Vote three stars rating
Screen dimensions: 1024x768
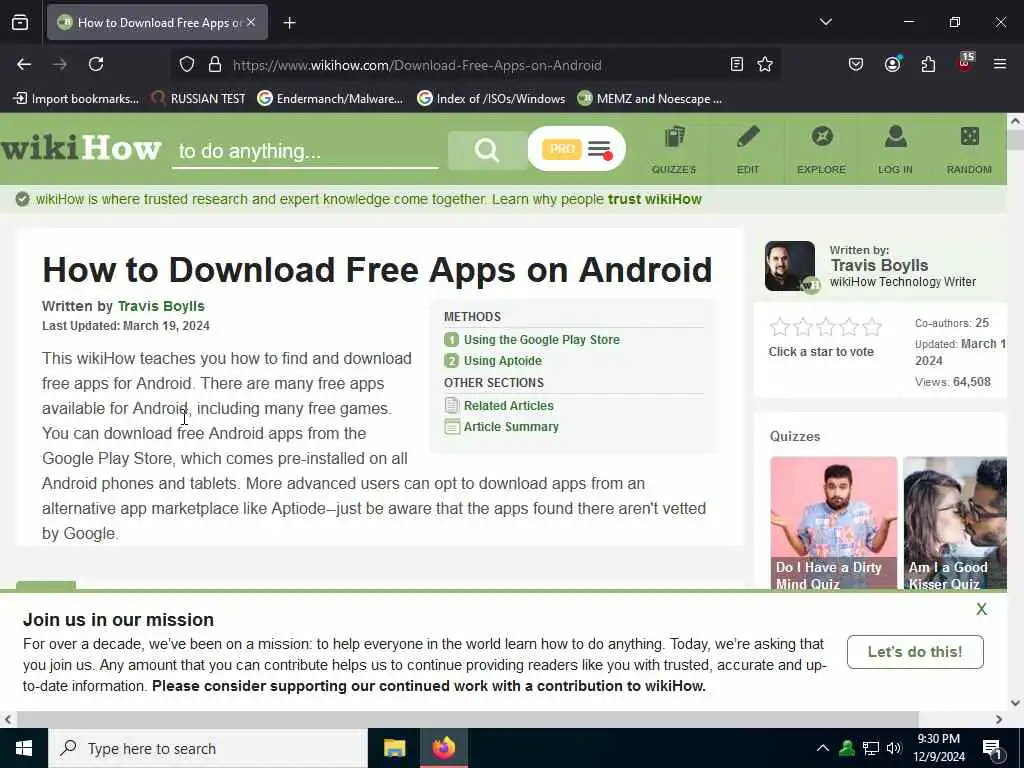tap(825, 327)
